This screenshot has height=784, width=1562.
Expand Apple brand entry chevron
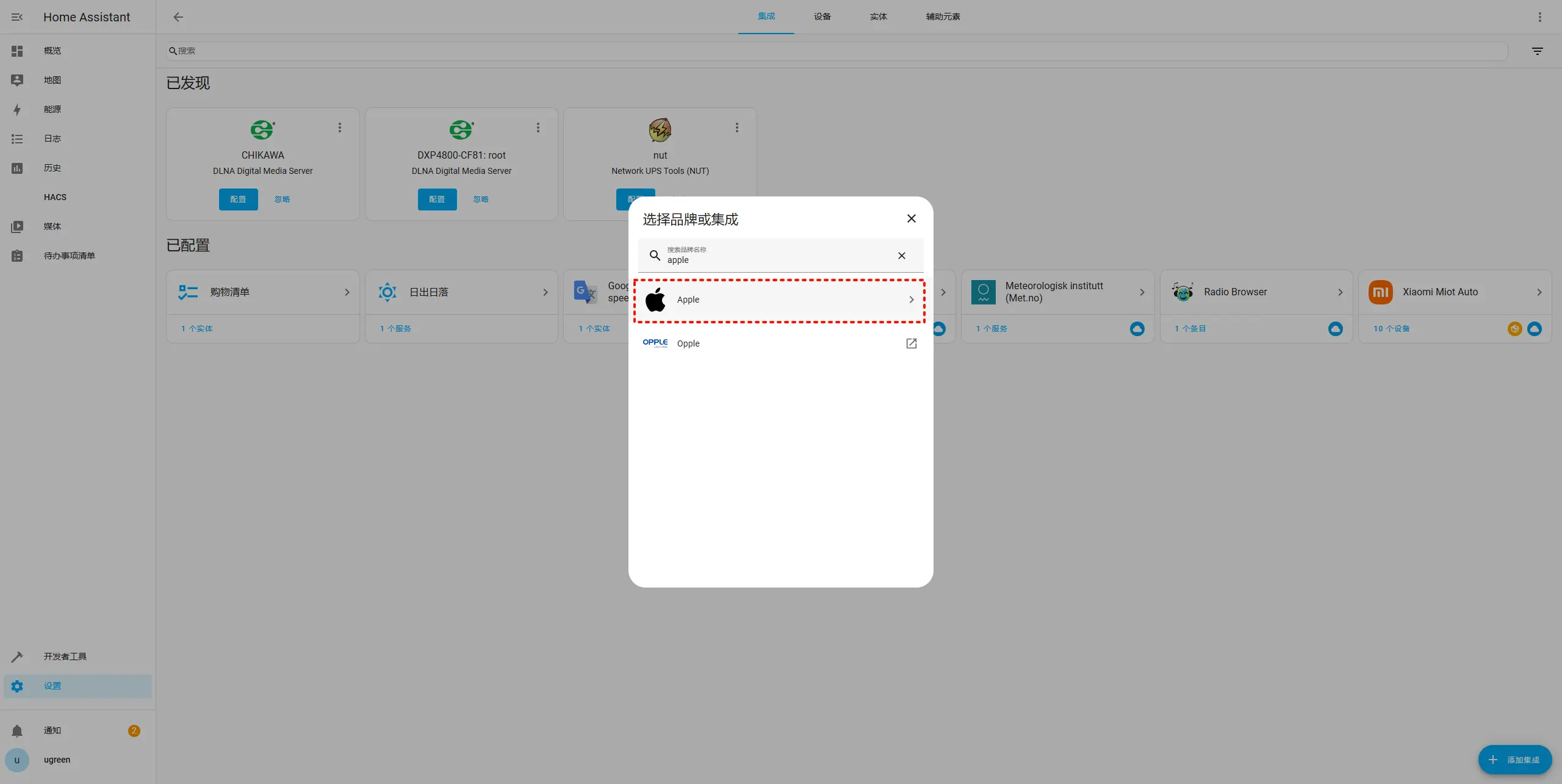pos(911,300)
